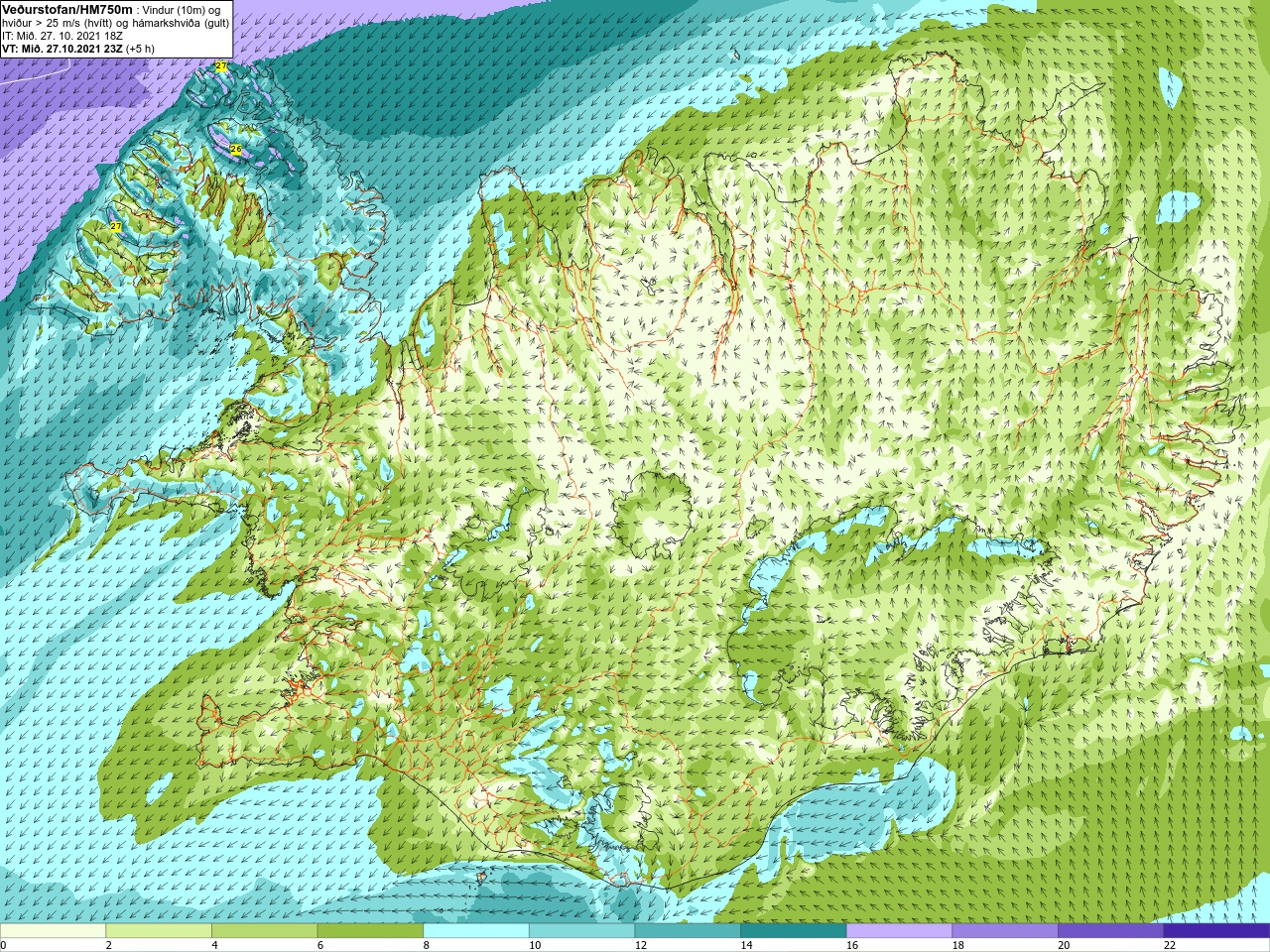Pick the violet swatch between 20 and 22
The image size is (1270, 952).
(1111, 931)
